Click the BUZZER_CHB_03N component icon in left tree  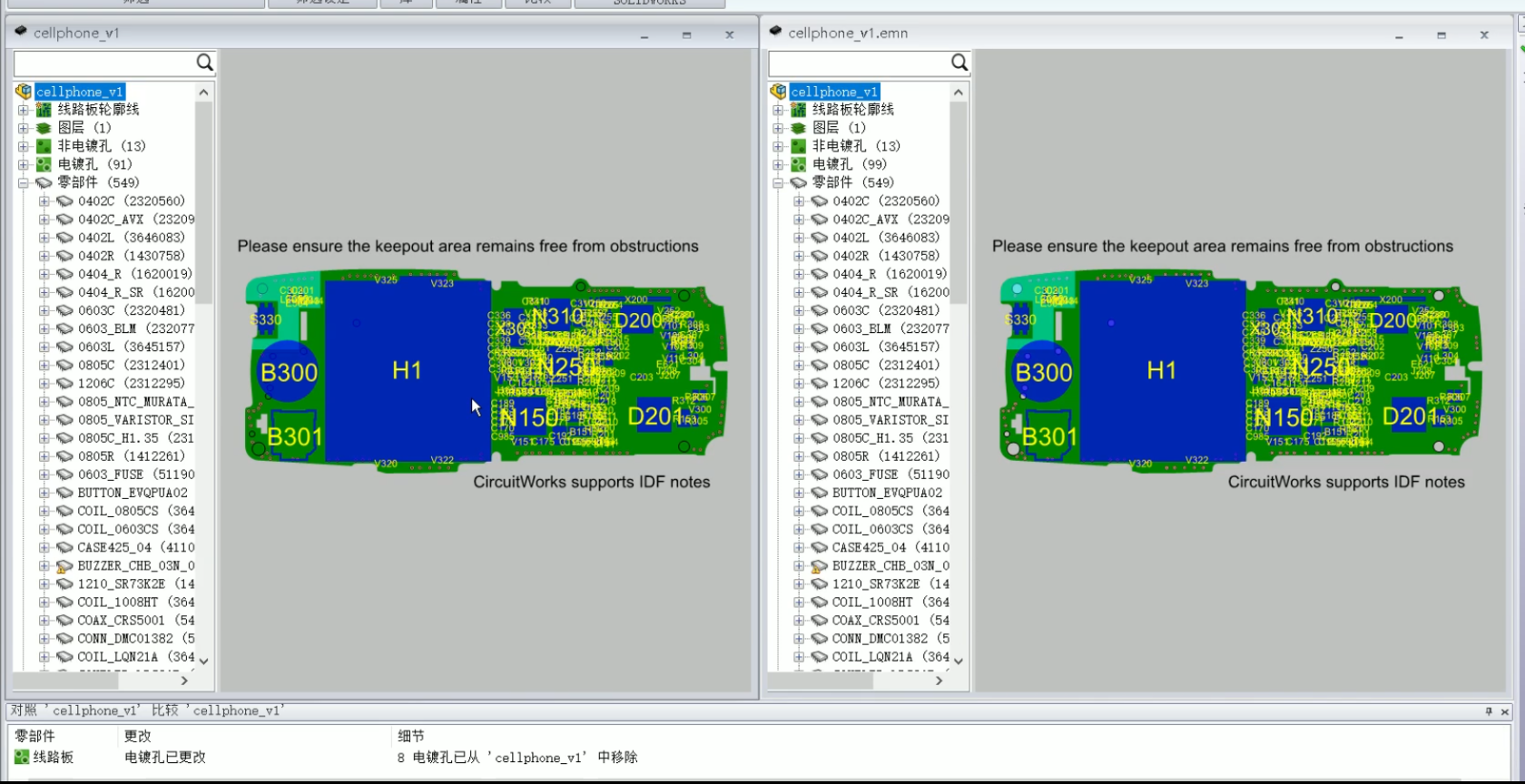click(64, 565)
